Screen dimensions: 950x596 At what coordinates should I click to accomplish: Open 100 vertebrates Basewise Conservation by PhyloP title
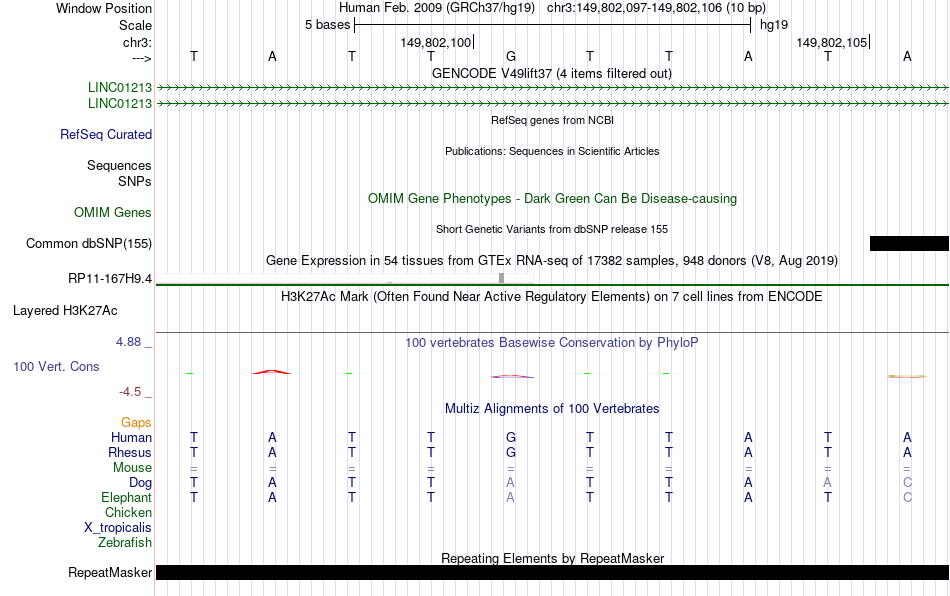click(552, 343)
